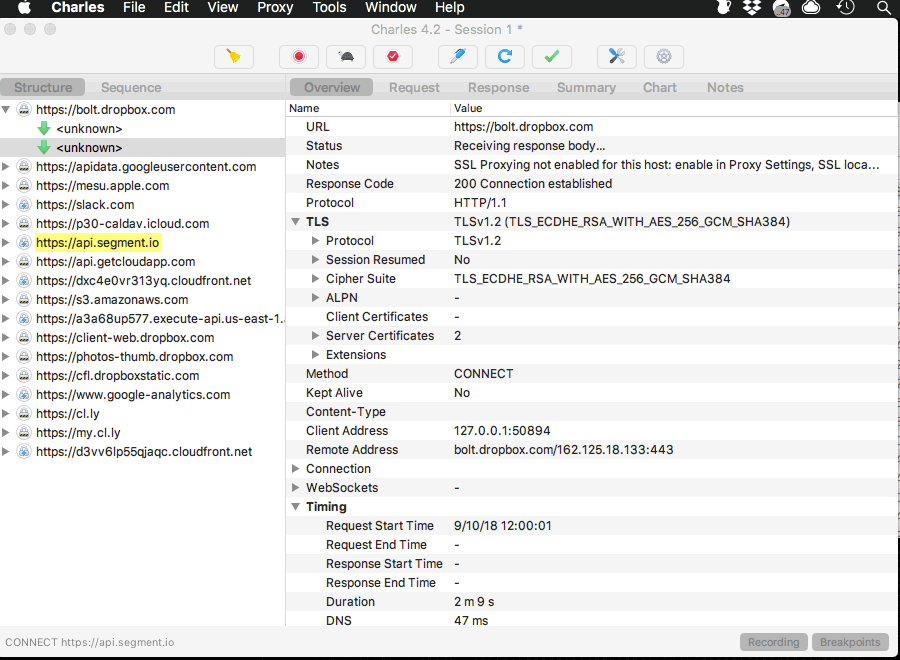Collapse the Timing section
The height and width of the screenshot is (660, 900).
(x=296, y=507)
